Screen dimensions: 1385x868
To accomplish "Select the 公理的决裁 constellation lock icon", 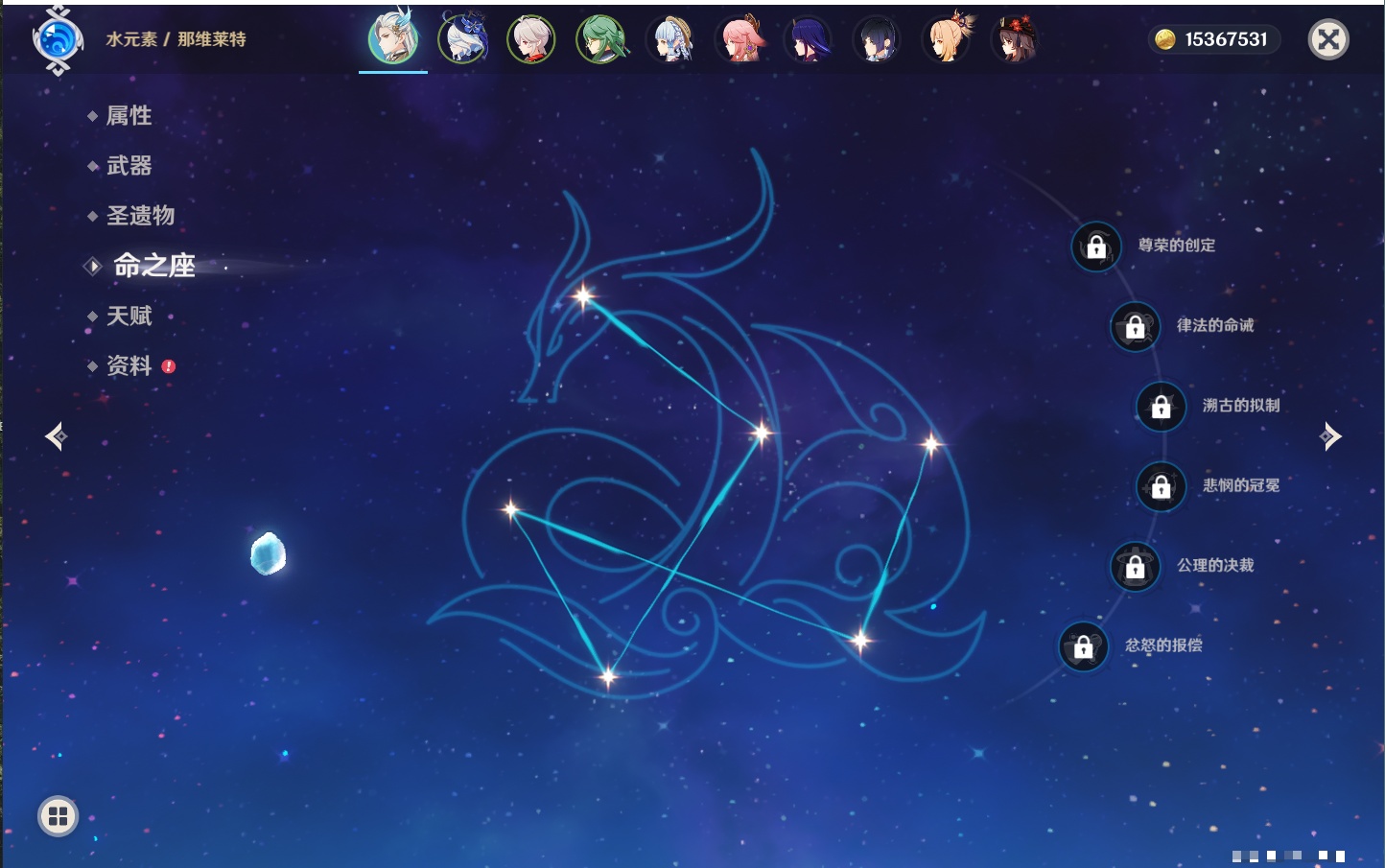I will pos(1135,567).
